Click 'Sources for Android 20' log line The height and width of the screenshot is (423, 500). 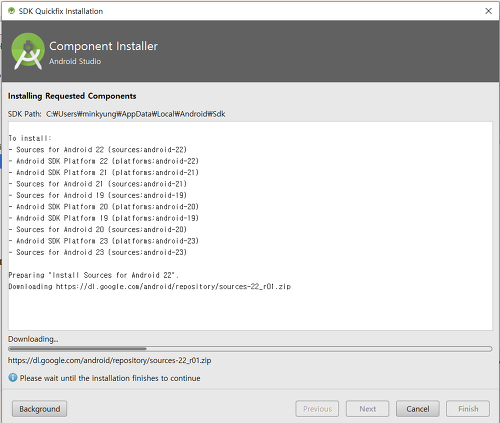point(98,229)
